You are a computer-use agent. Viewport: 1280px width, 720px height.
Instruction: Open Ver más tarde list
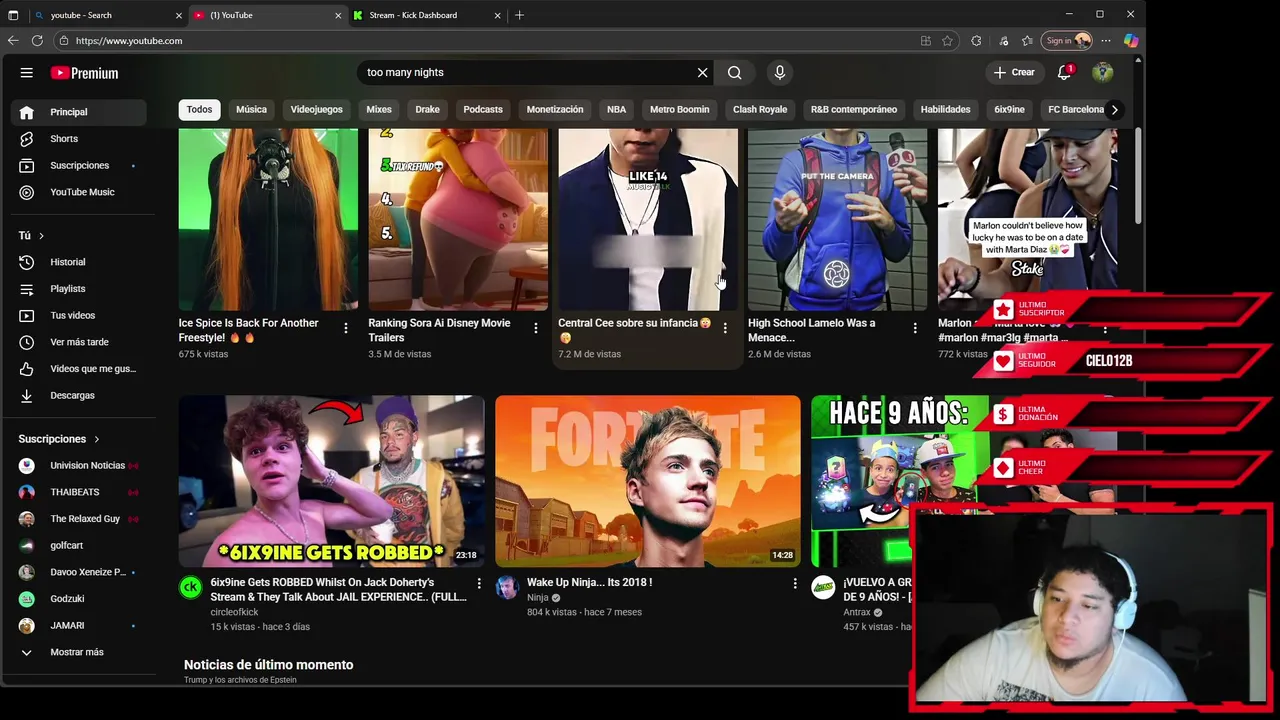click(80, 342)
